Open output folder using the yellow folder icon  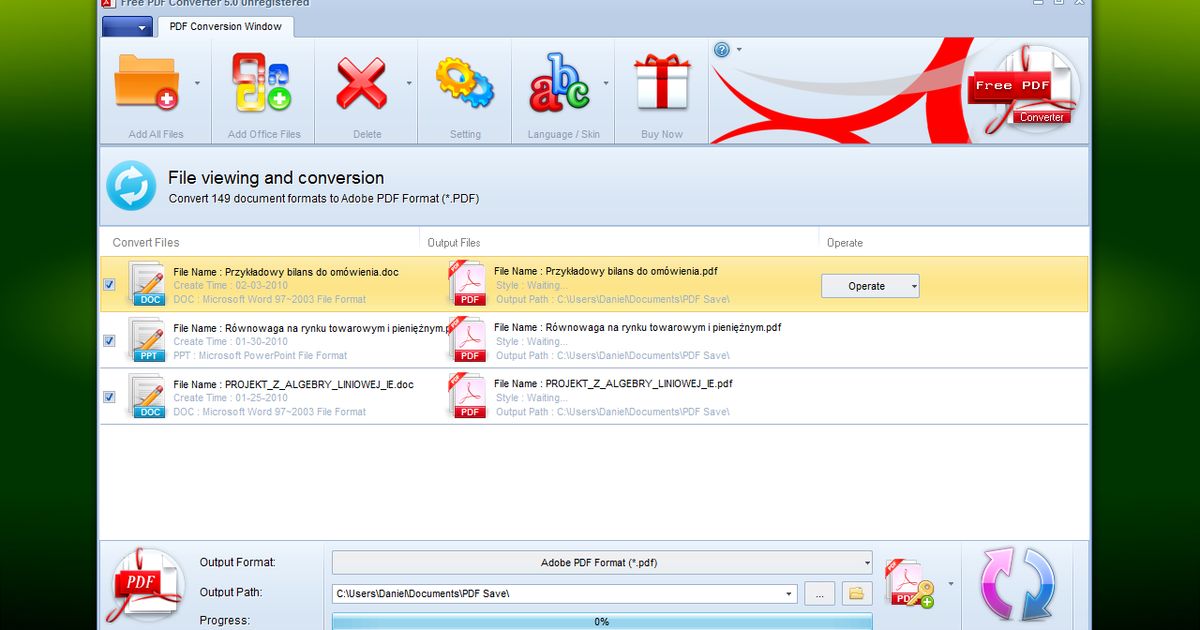click(x=856, y=593)
